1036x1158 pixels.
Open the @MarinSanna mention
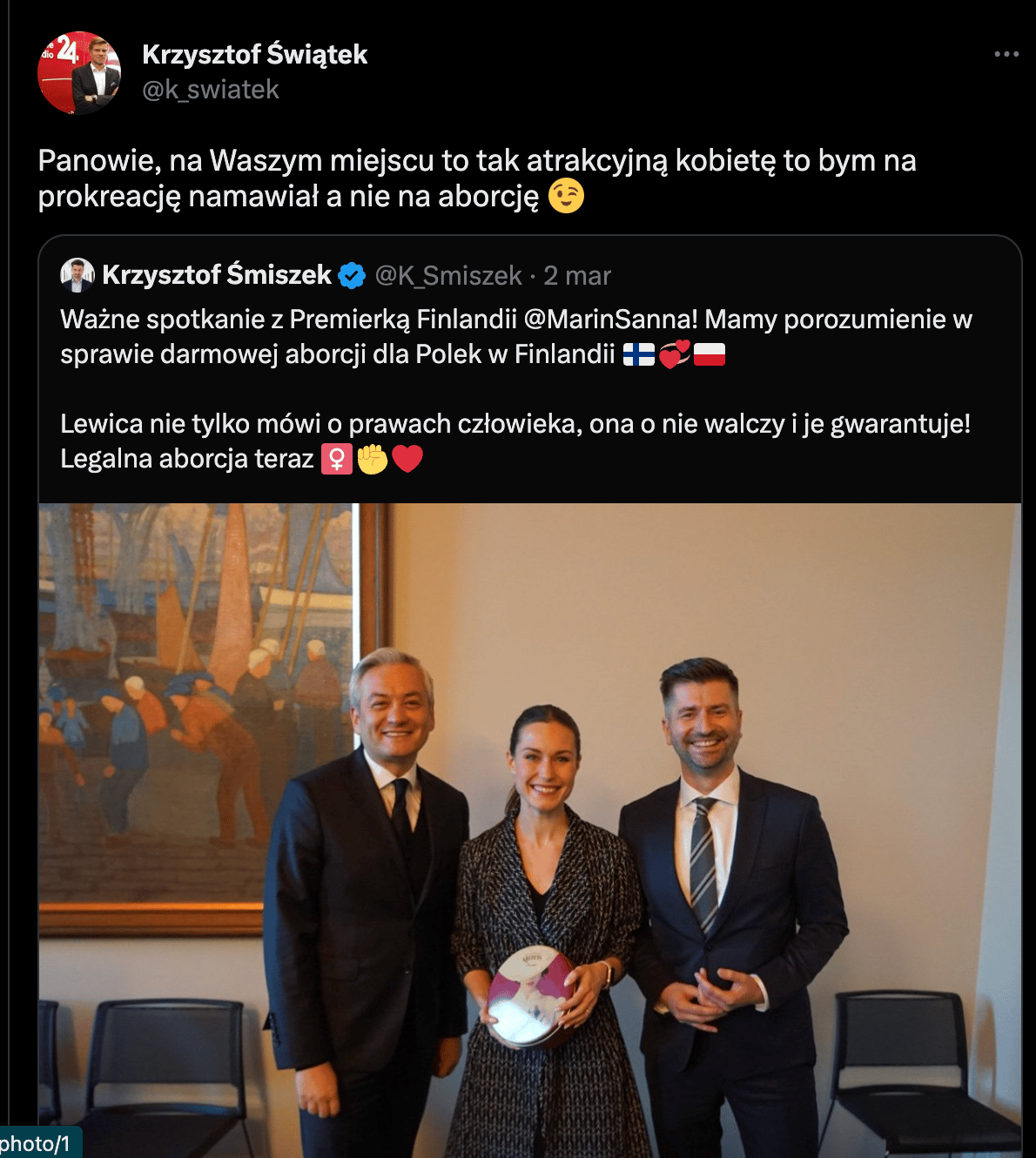[x=611, y=320]
